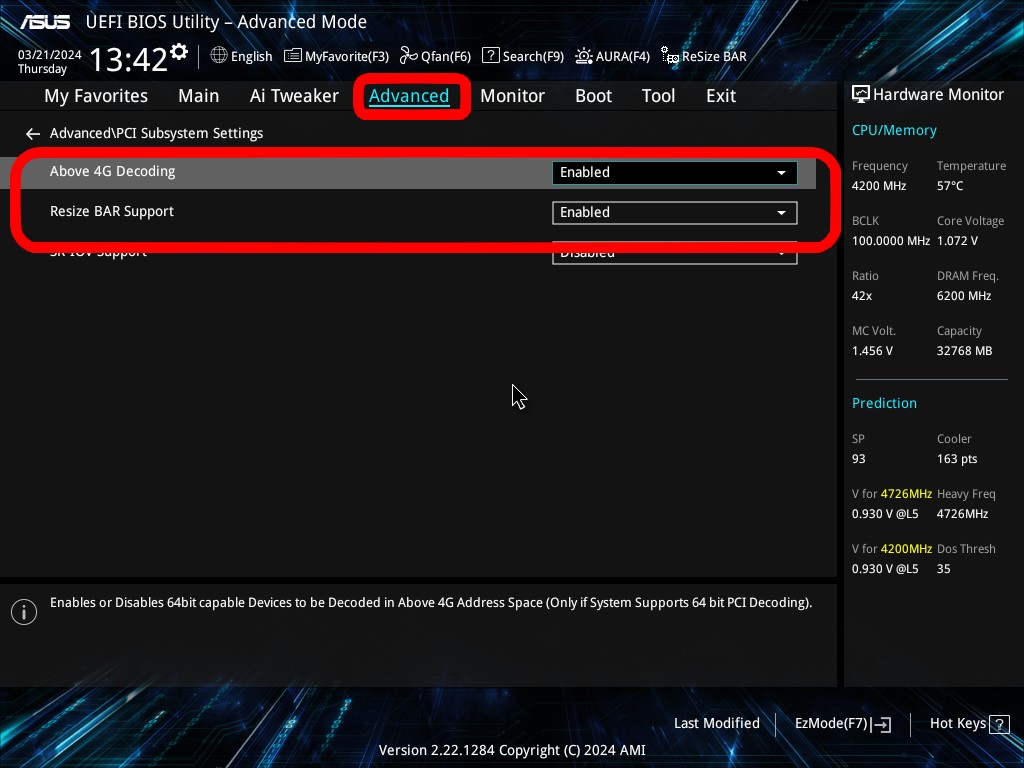
Task: Click Last Modified
Action: coord(716,724)
